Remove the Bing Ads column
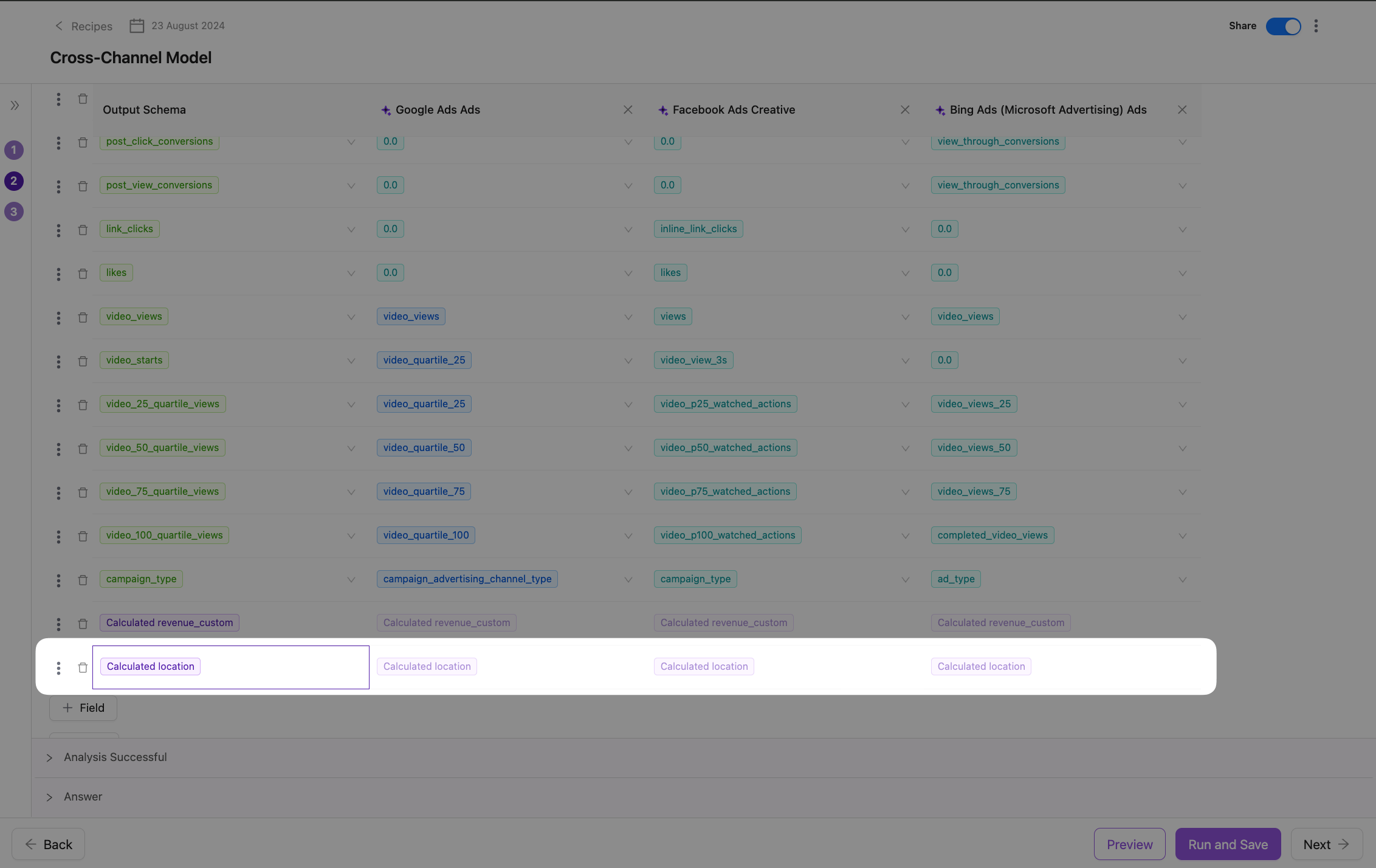Image resolution: width=1376 pixels, height=868 pixels. [x=1182, y=109]
